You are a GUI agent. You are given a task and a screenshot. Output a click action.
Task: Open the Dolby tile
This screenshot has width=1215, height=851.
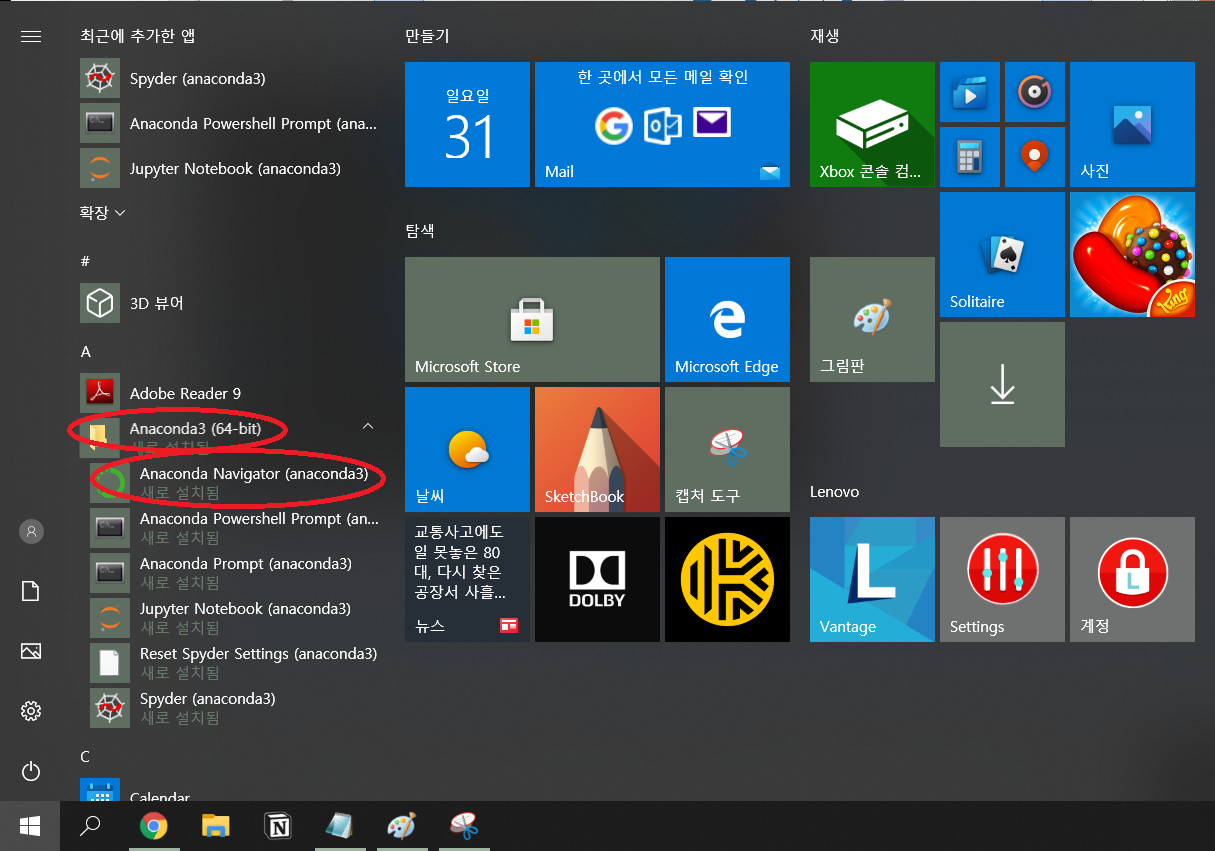[597, 579]
